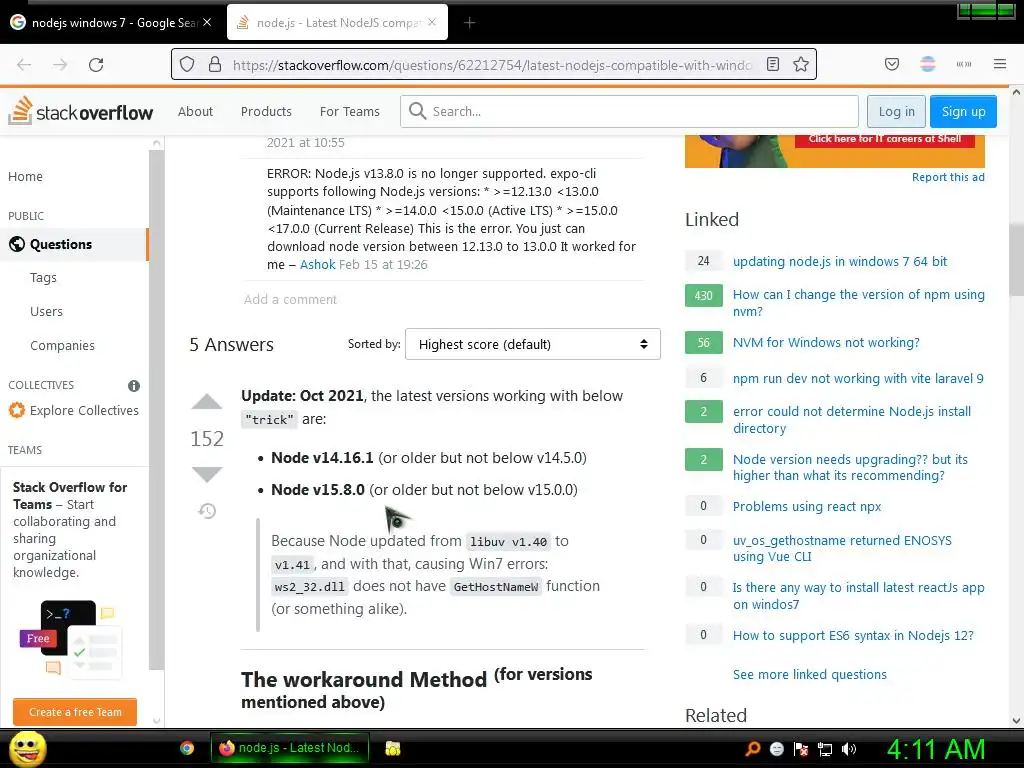Screen dimensions: 1024x768
Task: Bookmark this page with star icon
Action: (x=801, y=65)
